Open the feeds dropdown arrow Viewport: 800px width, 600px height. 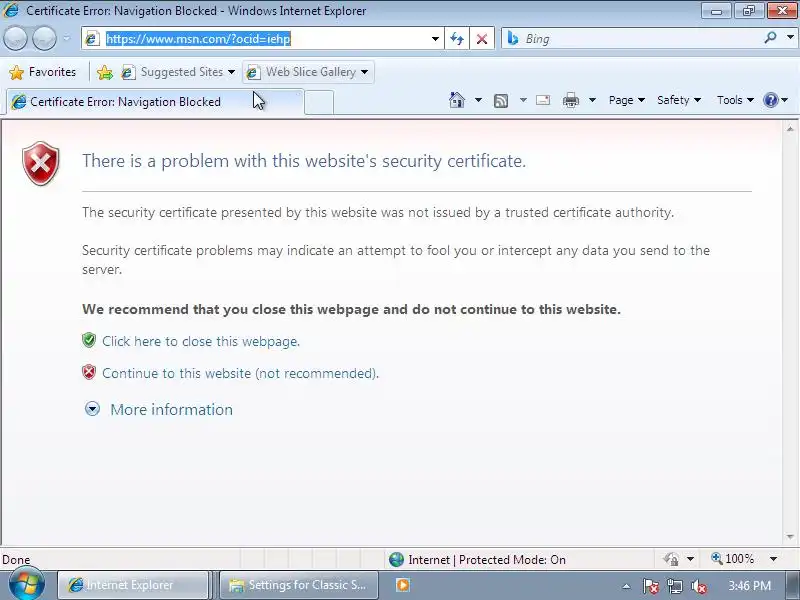coord(523,100)
